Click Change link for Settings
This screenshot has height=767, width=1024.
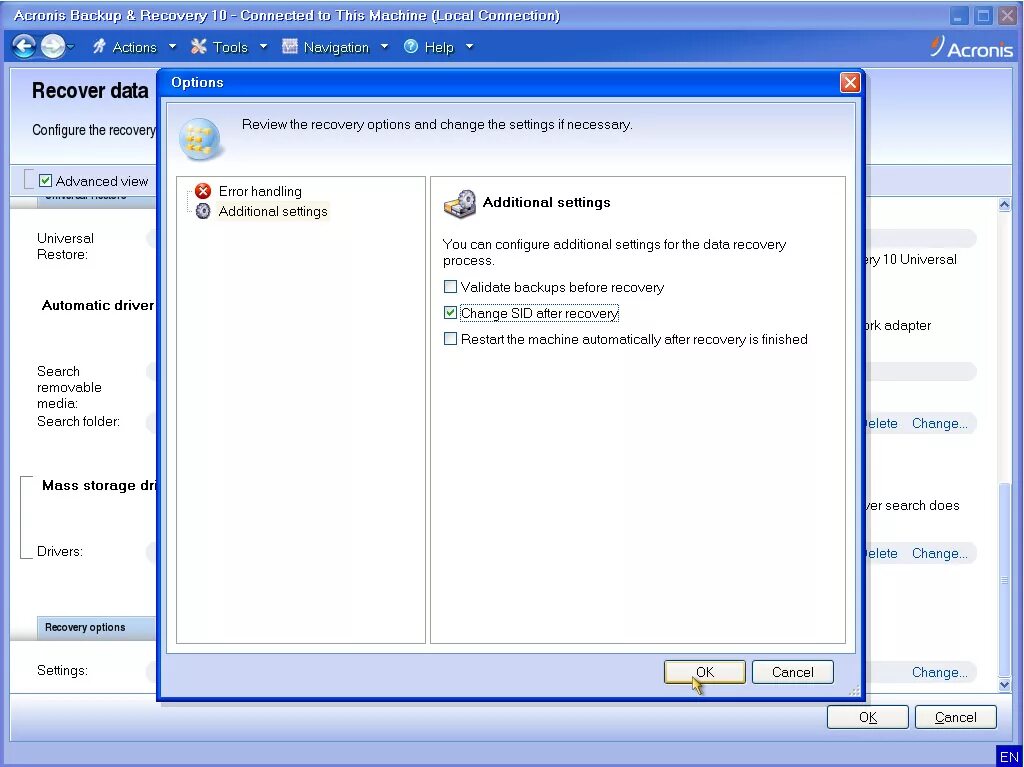940,672
